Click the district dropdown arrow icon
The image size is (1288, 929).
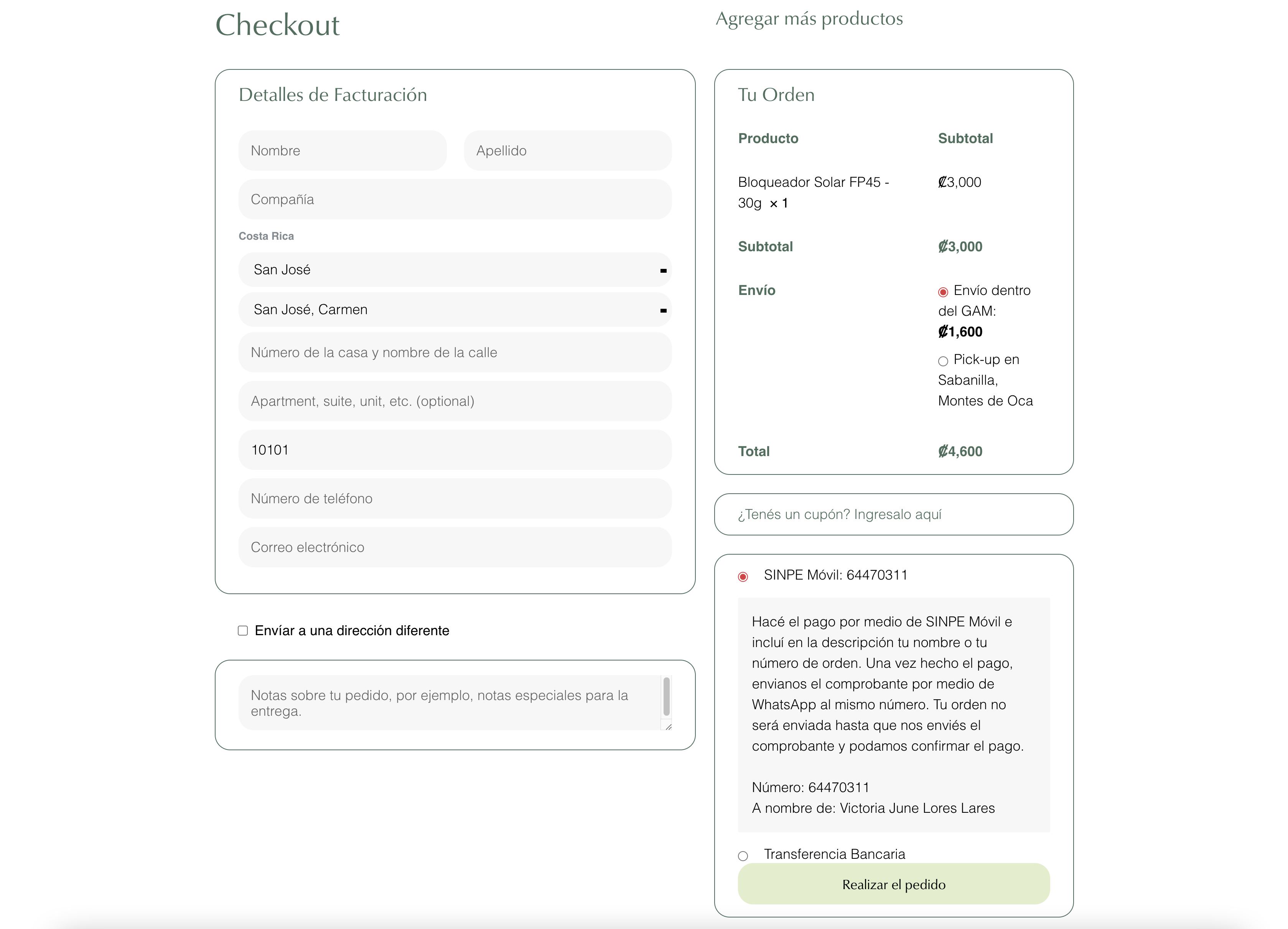(663, 311)
